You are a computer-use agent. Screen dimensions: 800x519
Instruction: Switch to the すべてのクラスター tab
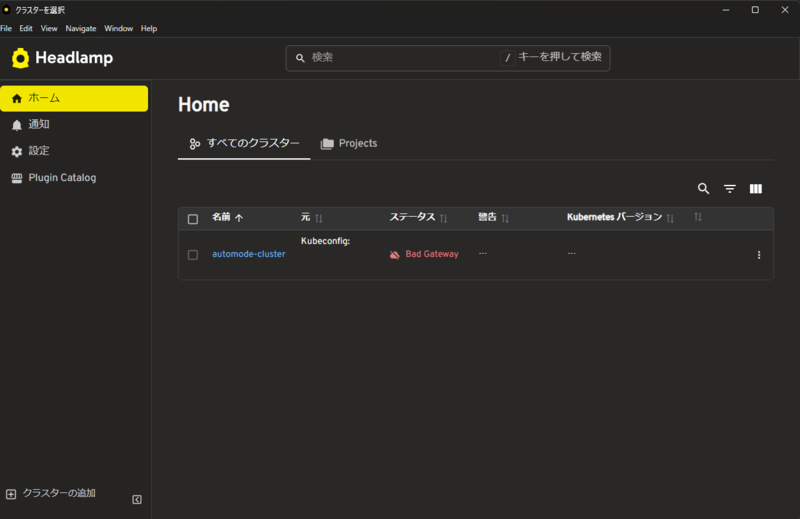tap(244, 143)
